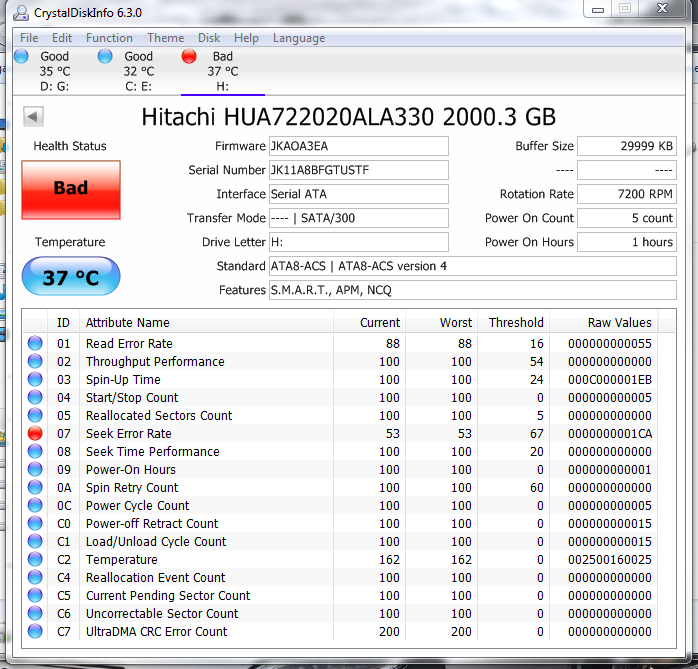This screenshot has width=698, height=669.
Task: Click the Buffer Size value 29999 KB
Action: tap(627, 146)
